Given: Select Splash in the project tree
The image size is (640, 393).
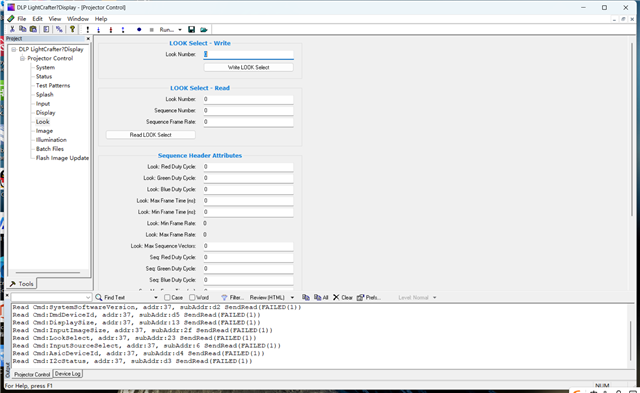Looking at the screenshot, I should pos(44,94).
